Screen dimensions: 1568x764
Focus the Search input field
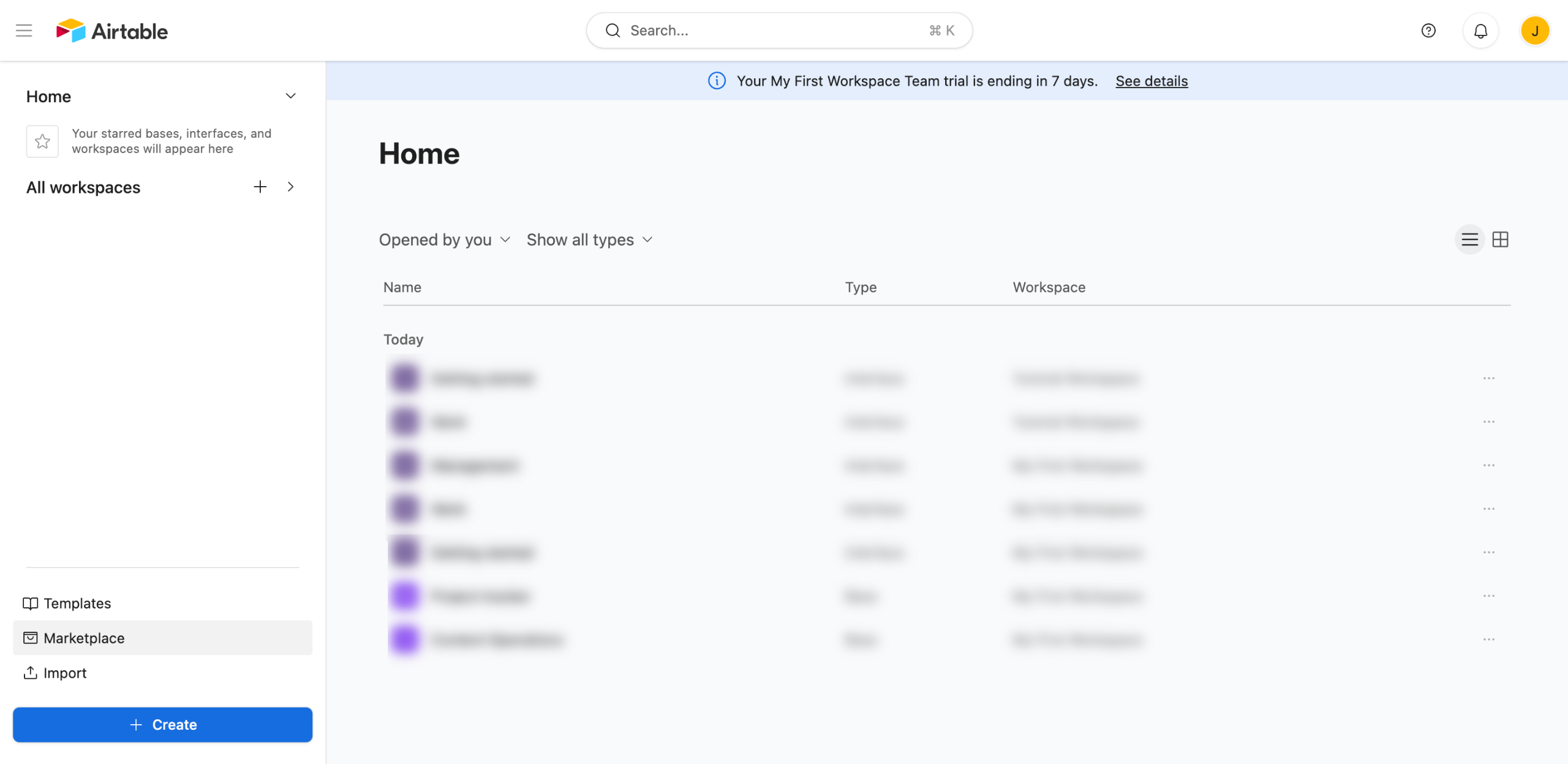(778, 31)
